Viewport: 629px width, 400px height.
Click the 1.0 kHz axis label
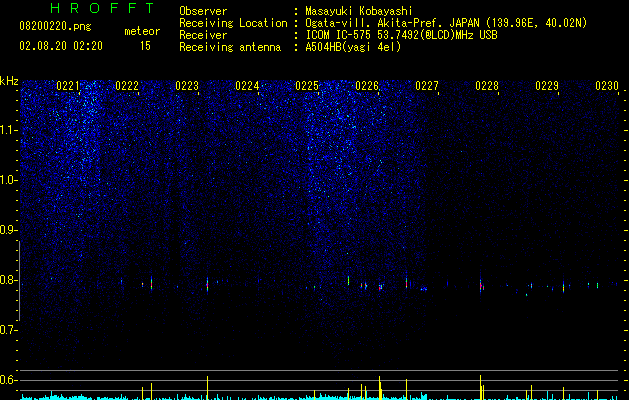(x=8, y=180)
